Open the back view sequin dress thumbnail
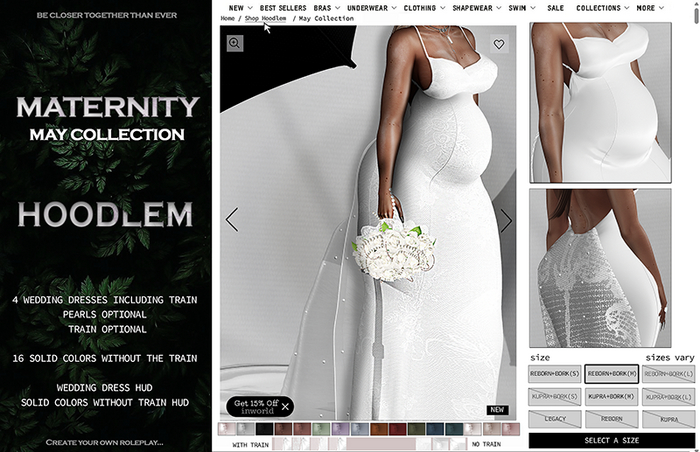Viewport: 700px width, 452px height. tap(600, 268)
